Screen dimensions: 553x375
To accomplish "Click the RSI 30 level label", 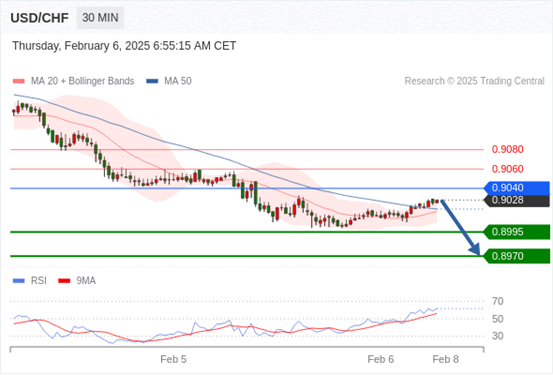I will pyautogui.click(x=498, y=336).
